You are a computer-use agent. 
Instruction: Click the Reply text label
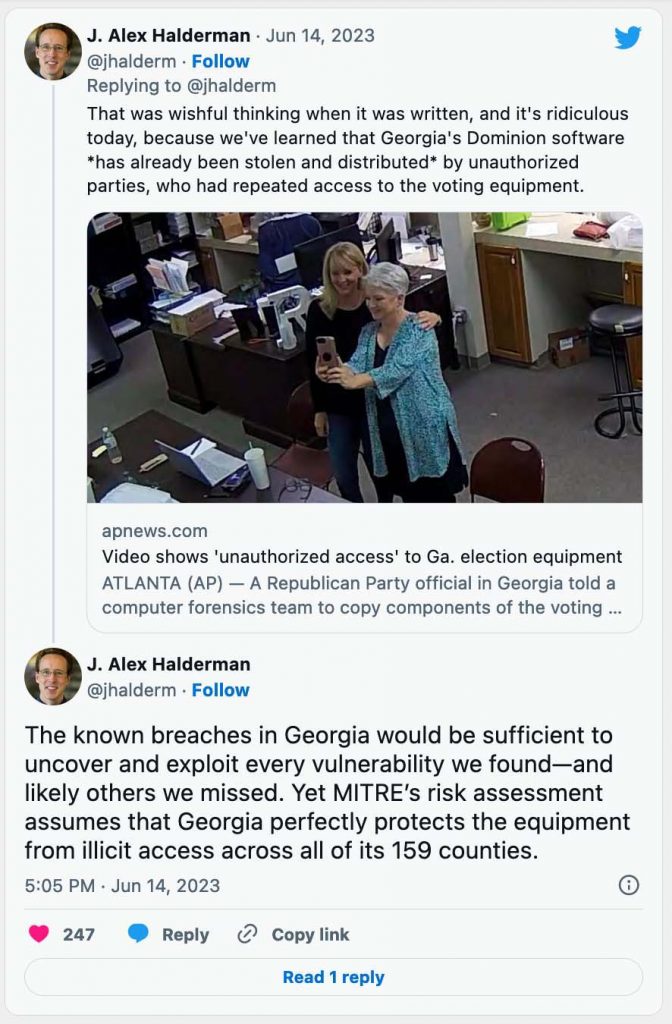pyautogui.click(x=185, y=934)
